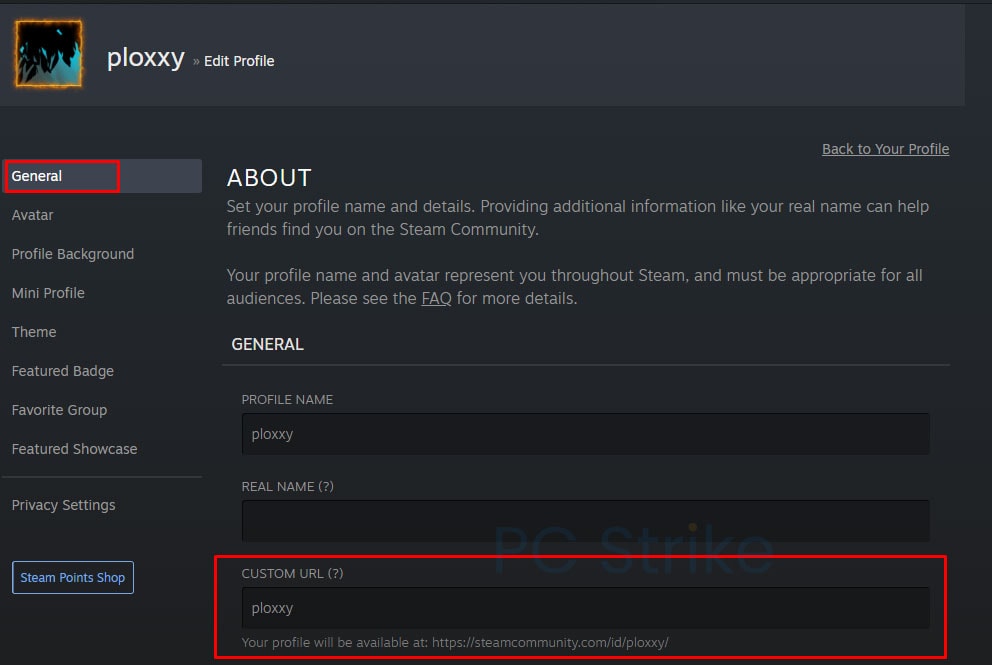Go back via Back to Your Profile link
This screenshot has height=665, width=992.
click(885, 149)
